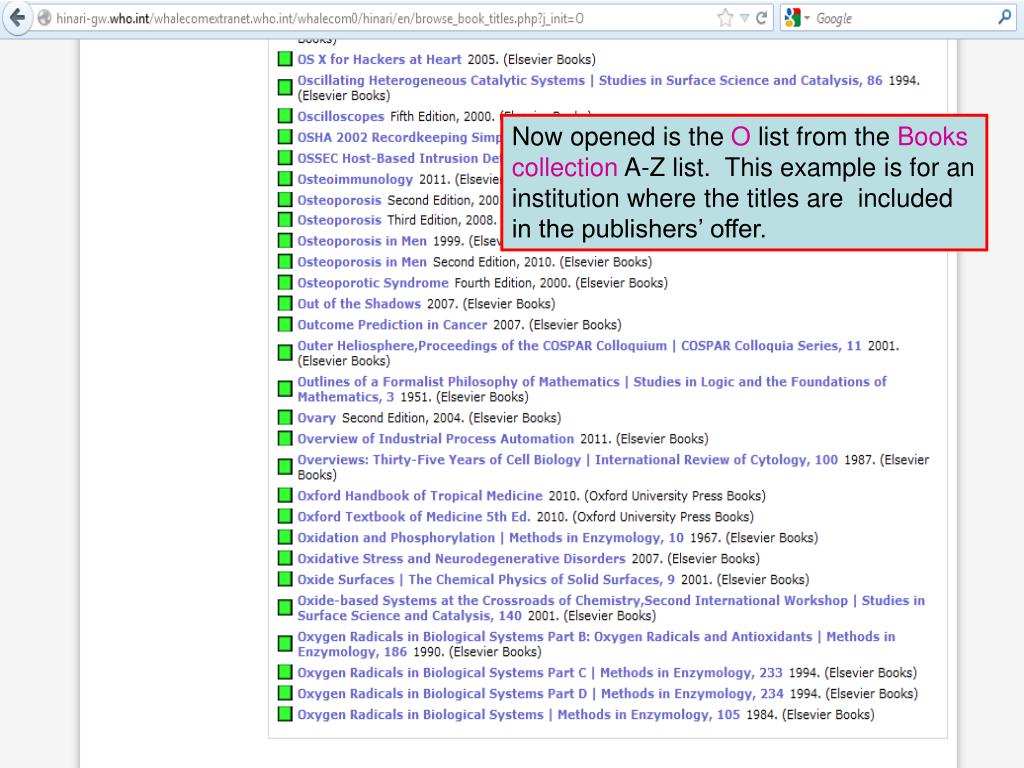Open the Osteoimmunology book link
This screenshot has width=1024, height=768.
click(x=355, y=180)
